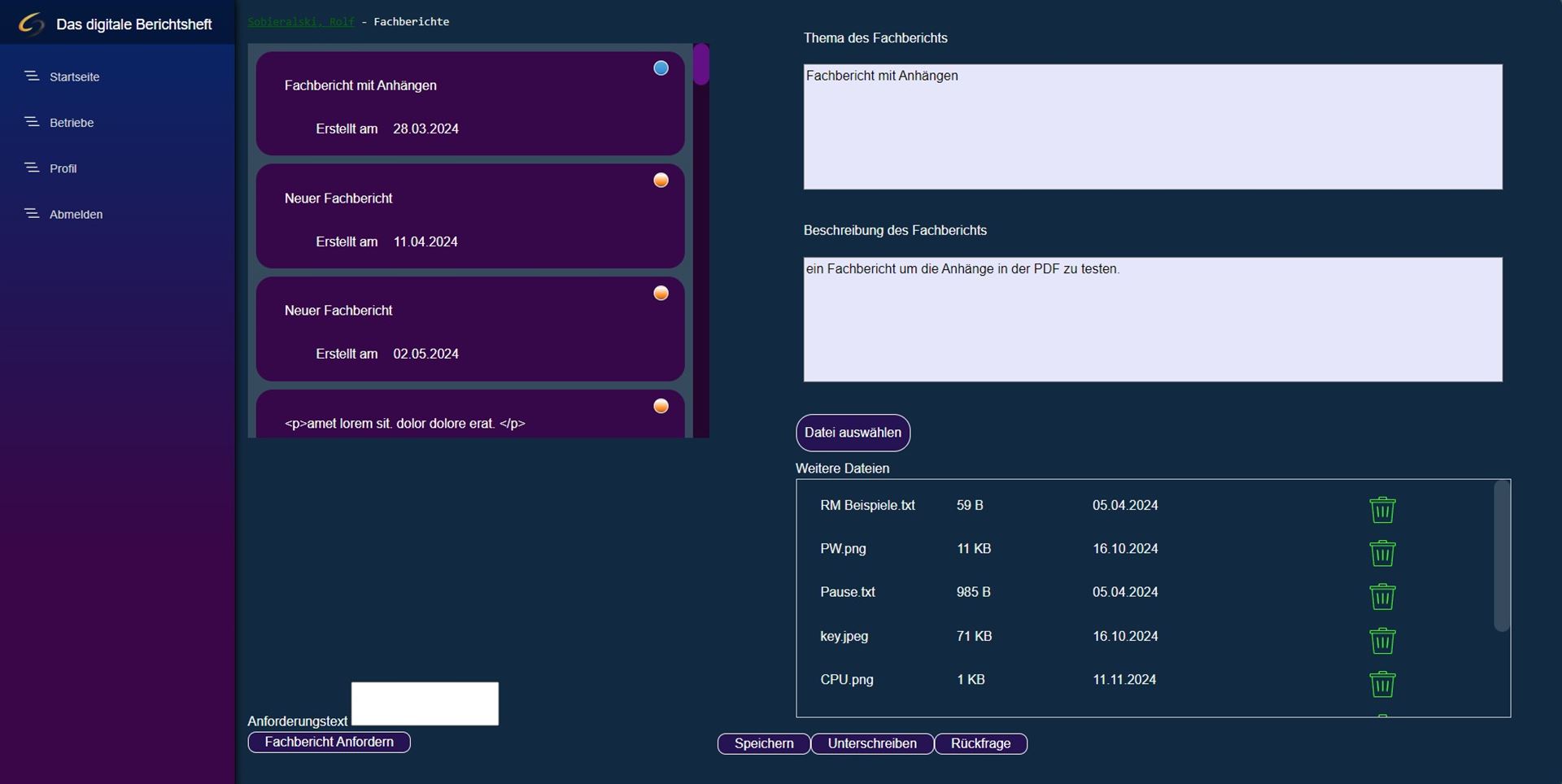1562x784 pixels.
Task: Click the 11 KB file size
Action: click(974, 549)
